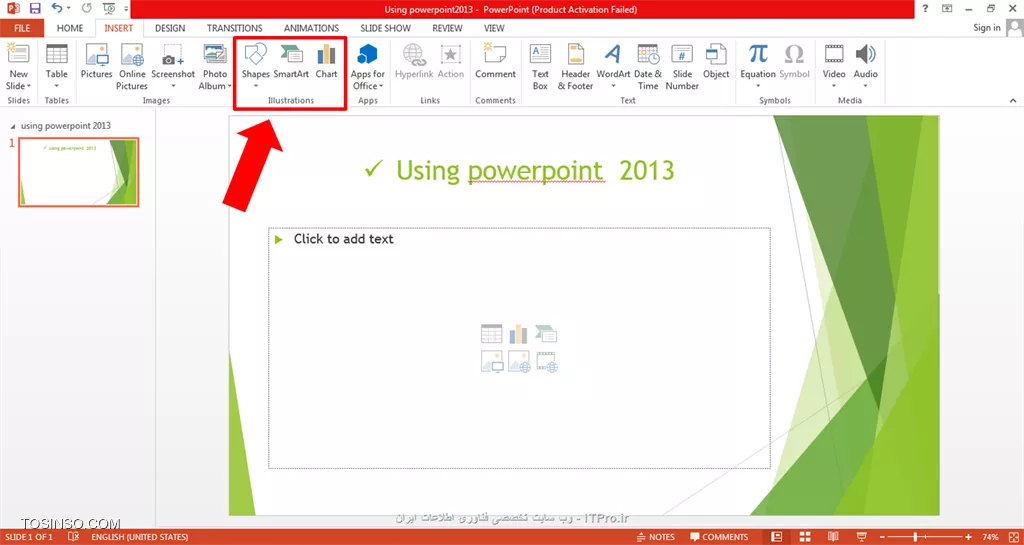This screenshot has height=545, width=1024.
Task: Switch to Reading View
Action: tap(834, 537)
